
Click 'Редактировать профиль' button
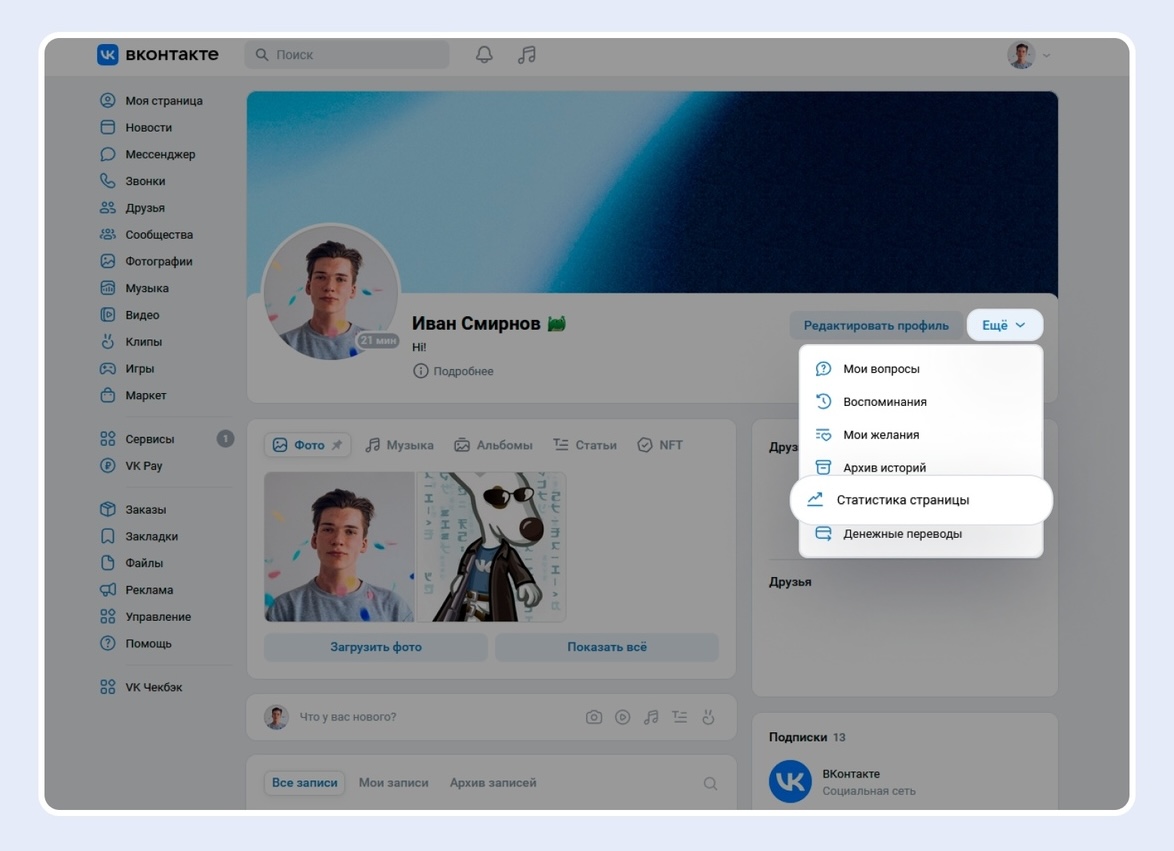tap(876, 325)
